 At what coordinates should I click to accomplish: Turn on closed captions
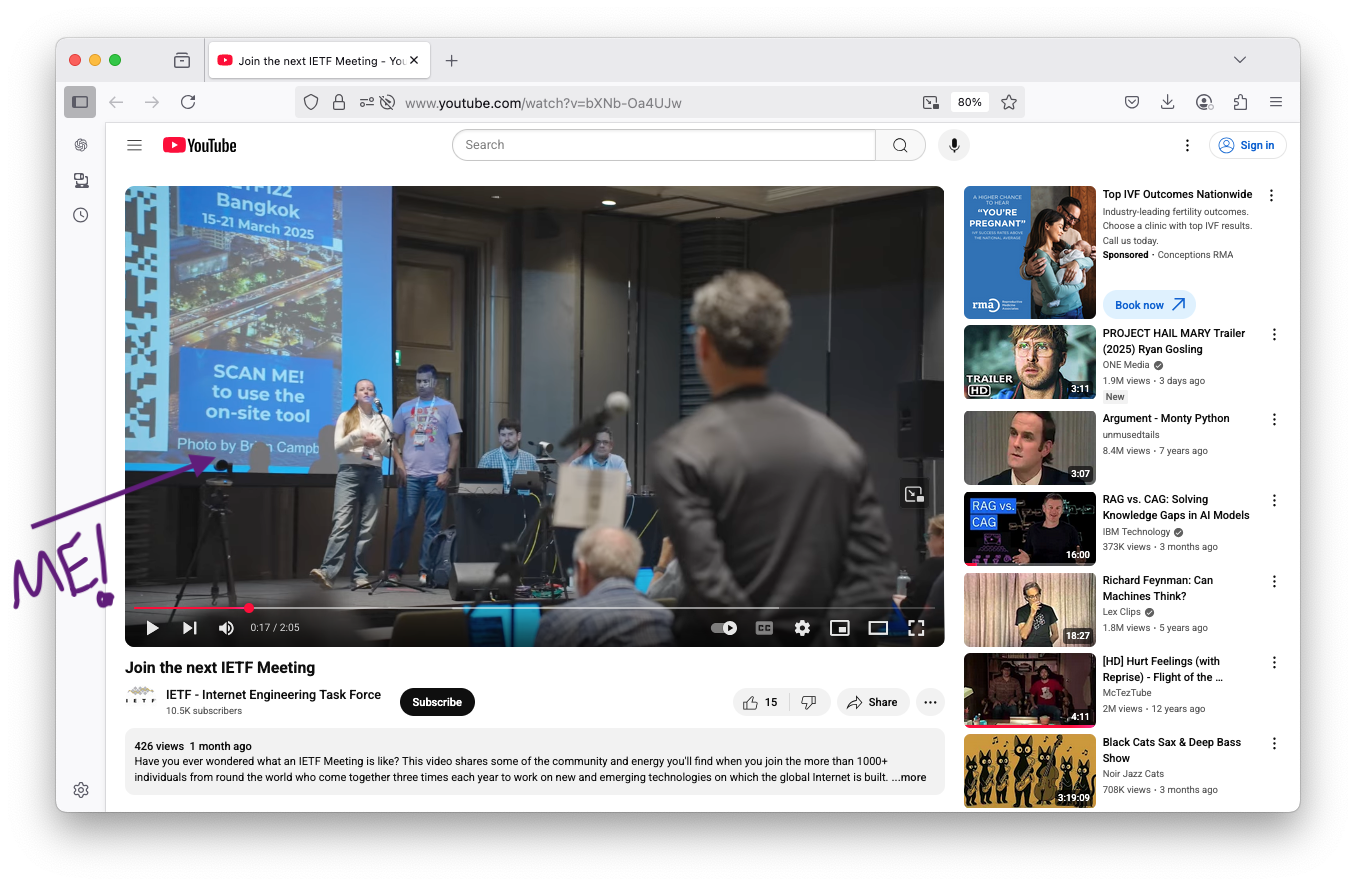[764, 628]
